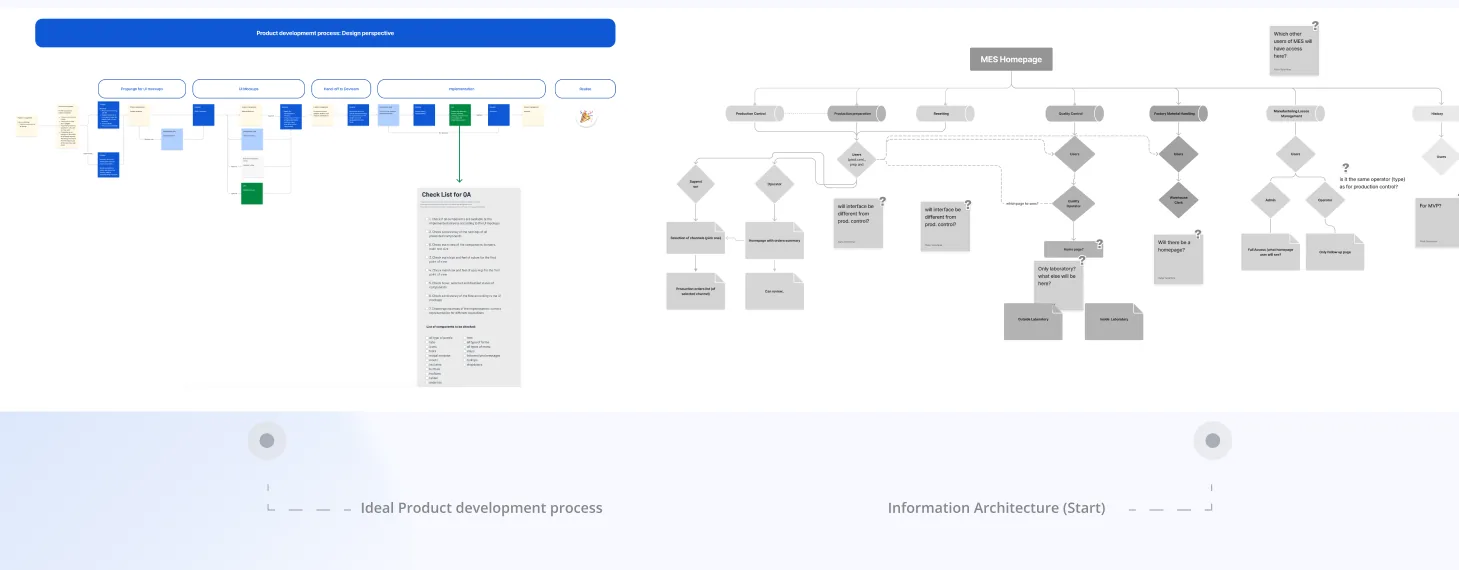The height and width of the screenshot is (570, 1459).
Task: Click the 'Full Access' page node under Admin
Action: point(1270,251)
